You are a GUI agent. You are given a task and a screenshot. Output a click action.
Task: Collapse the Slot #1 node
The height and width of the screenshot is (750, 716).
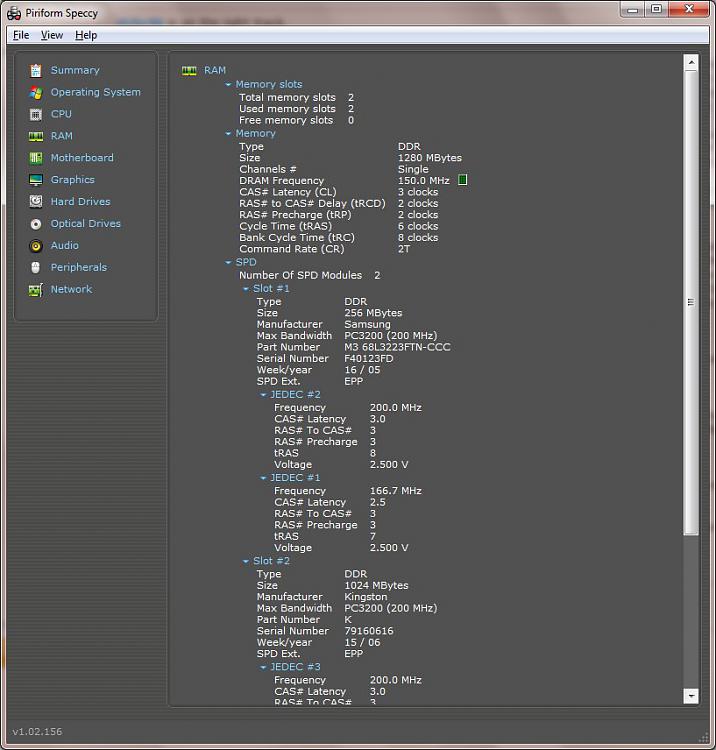click(246, 289)
